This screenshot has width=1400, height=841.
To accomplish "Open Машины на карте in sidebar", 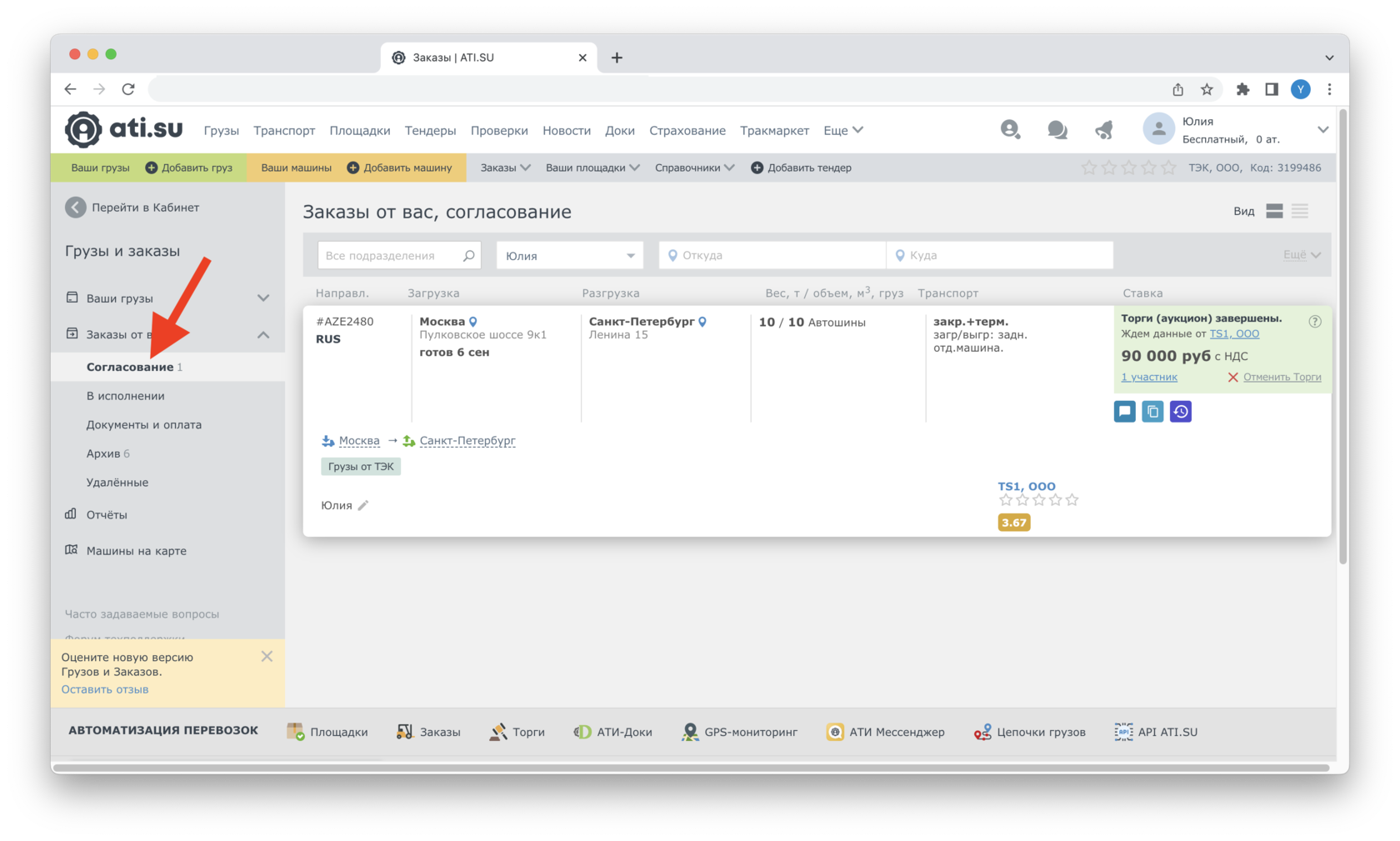I will (137, 550).
